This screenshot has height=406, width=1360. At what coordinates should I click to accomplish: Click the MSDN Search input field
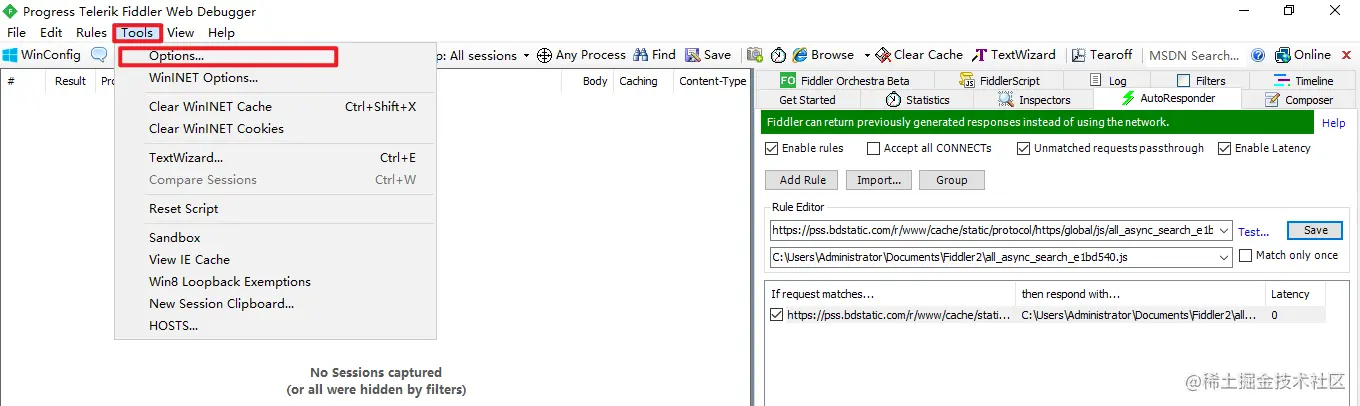[x=1195, y=55]
